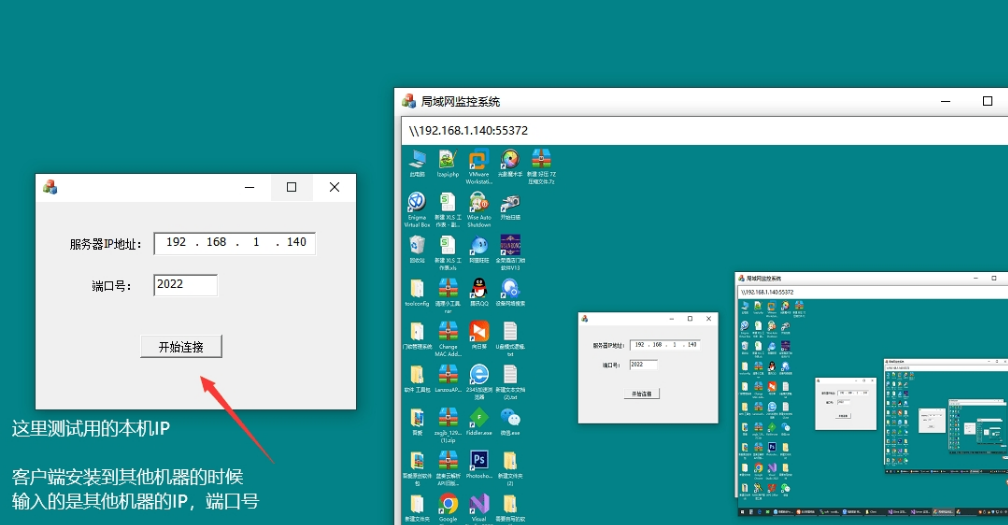Focus the 端口号 field showing 2022

pos(185,285)
